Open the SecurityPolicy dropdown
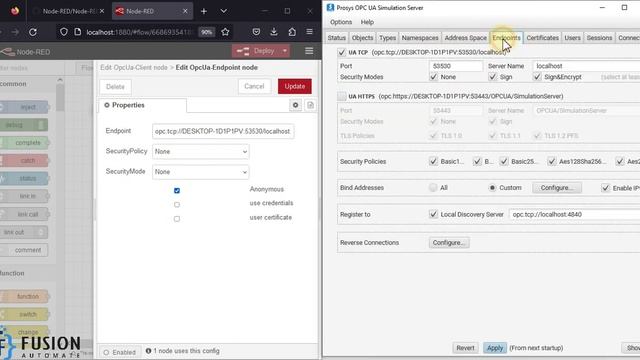Screen dimensions: 640x360 point(200,151)
